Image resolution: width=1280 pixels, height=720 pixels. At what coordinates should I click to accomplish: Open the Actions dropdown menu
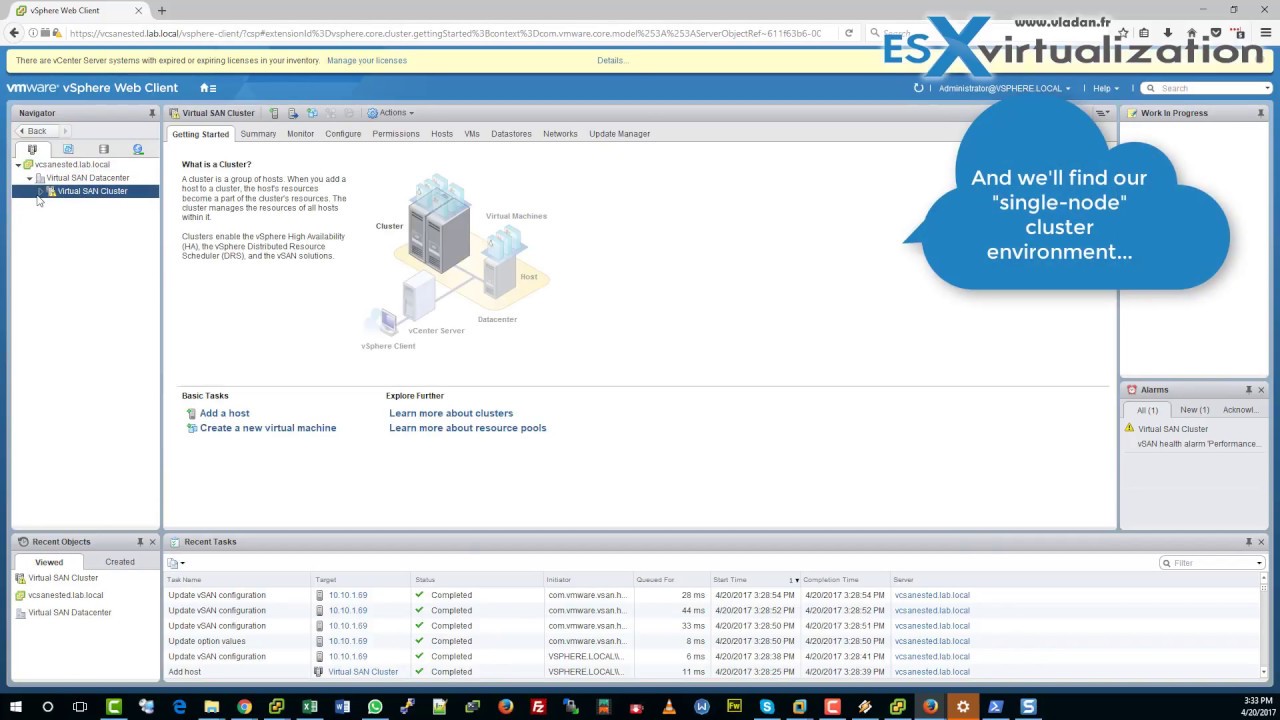pyautogui.click(x=390, y=113)
